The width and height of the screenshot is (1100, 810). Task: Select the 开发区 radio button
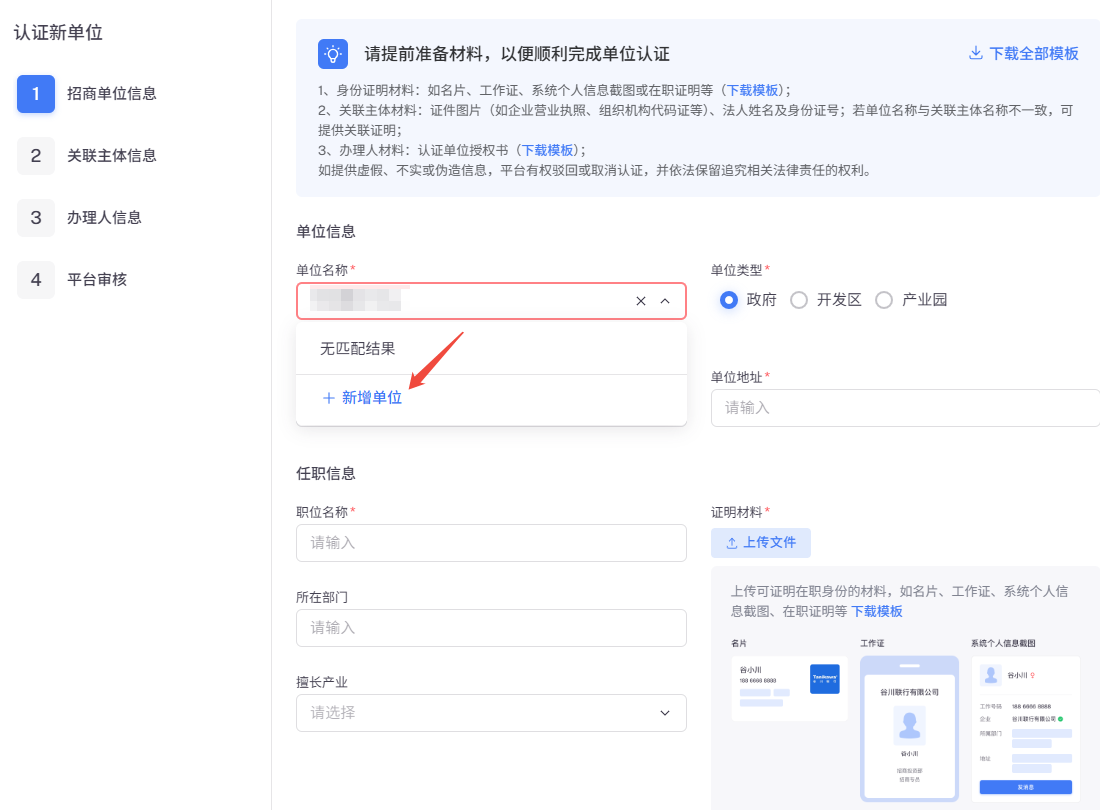(798, 300)
